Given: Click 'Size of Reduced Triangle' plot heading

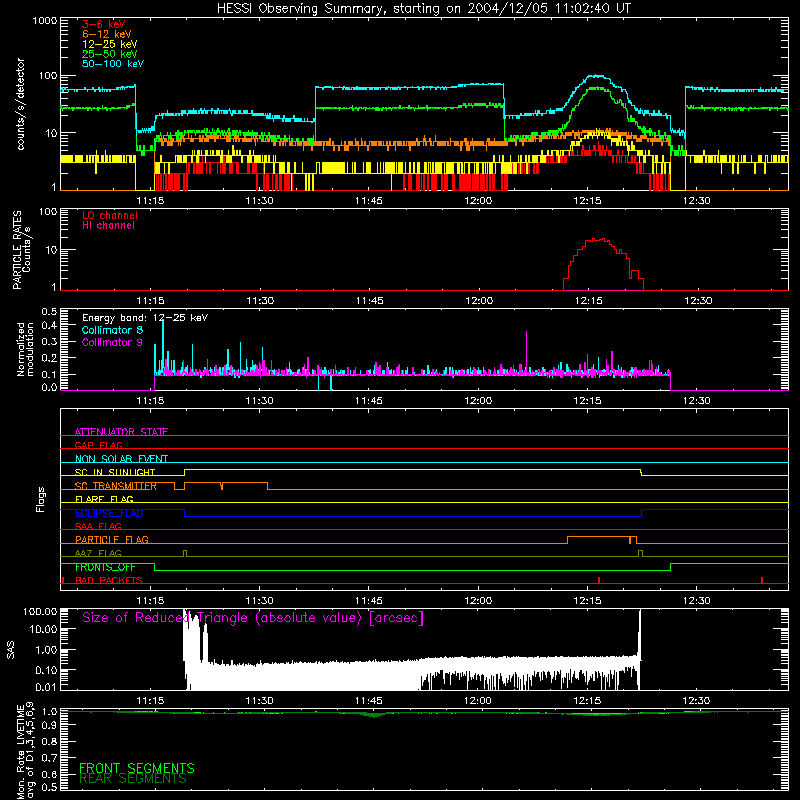Looking at the screenshot, I should point(253,618).
